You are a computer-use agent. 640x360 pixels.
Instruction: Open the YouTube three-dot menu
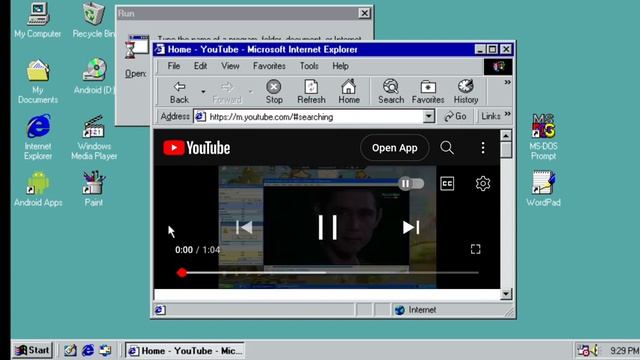coord(483,147)
